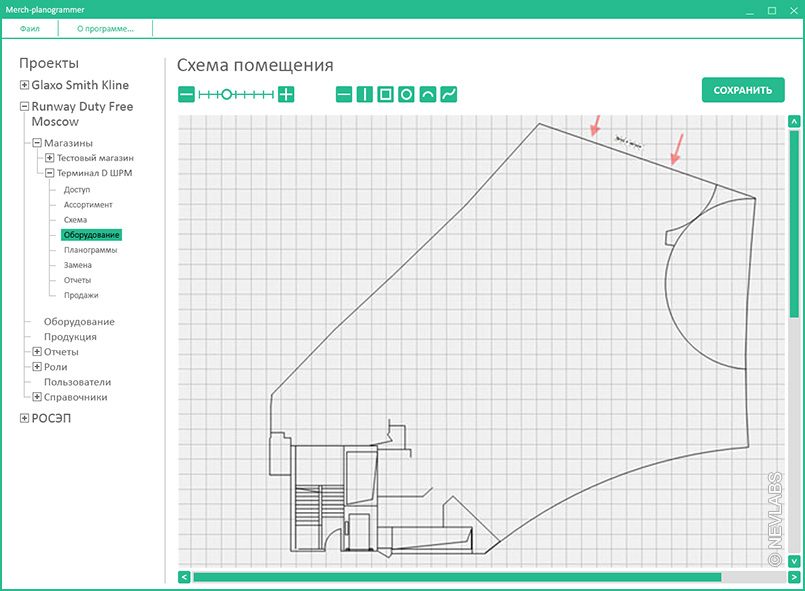The image size is (805, 591).
Task: Expand the Справочники tree node
Action: click(37, 397)
